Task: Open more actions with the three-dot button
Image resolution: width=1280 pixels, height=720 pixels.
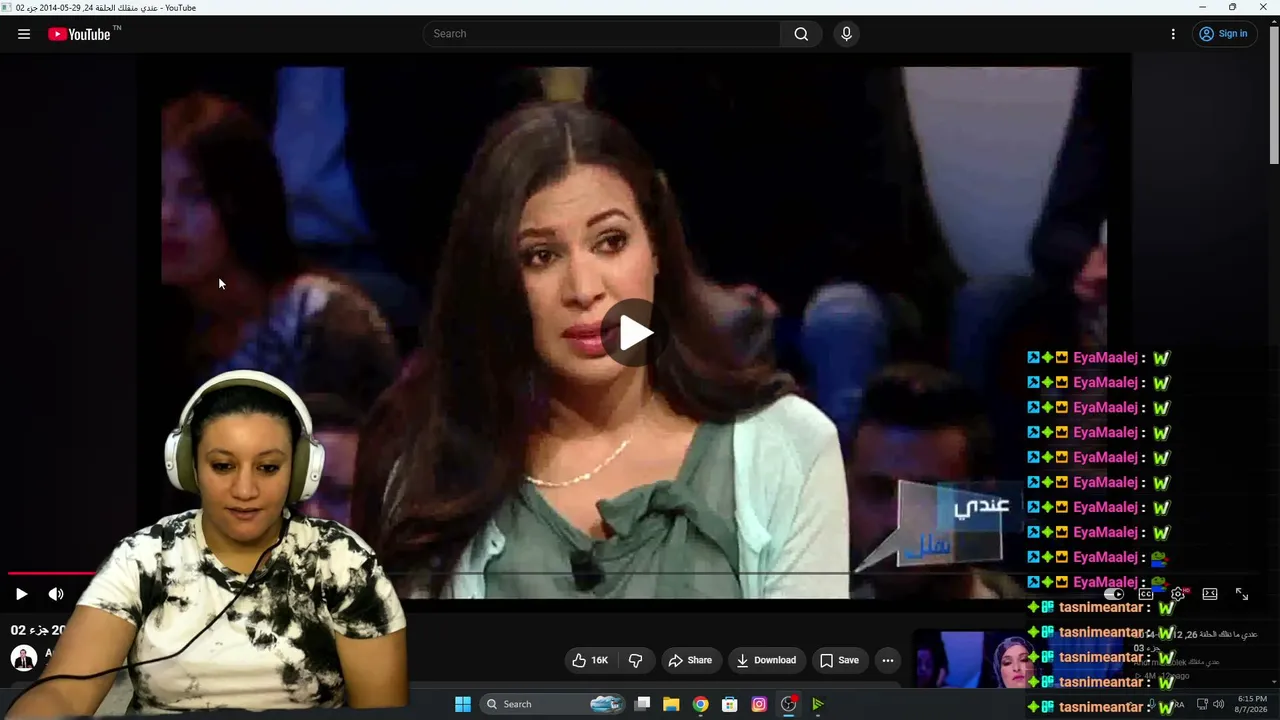Action: pyautogui.click(x=888, y=660)
